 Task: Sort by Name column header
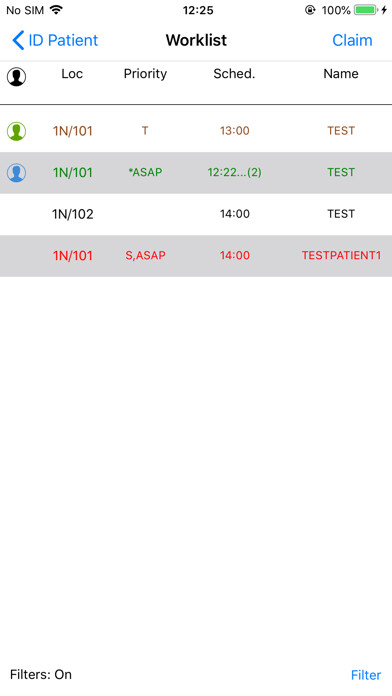[341, 74]
